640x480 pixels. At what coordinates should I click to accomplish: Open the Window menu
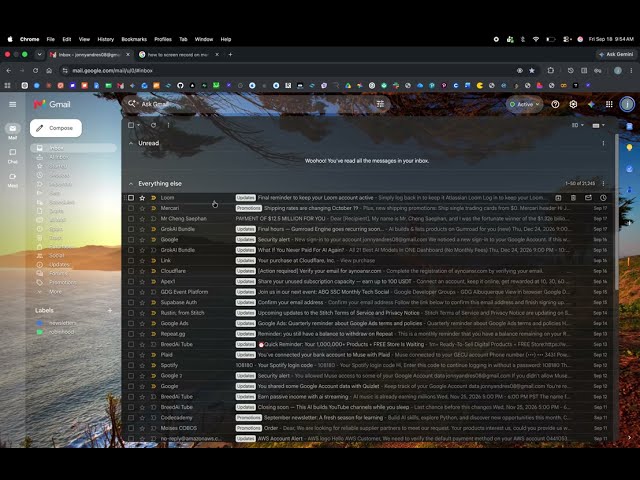coord(204,39)
